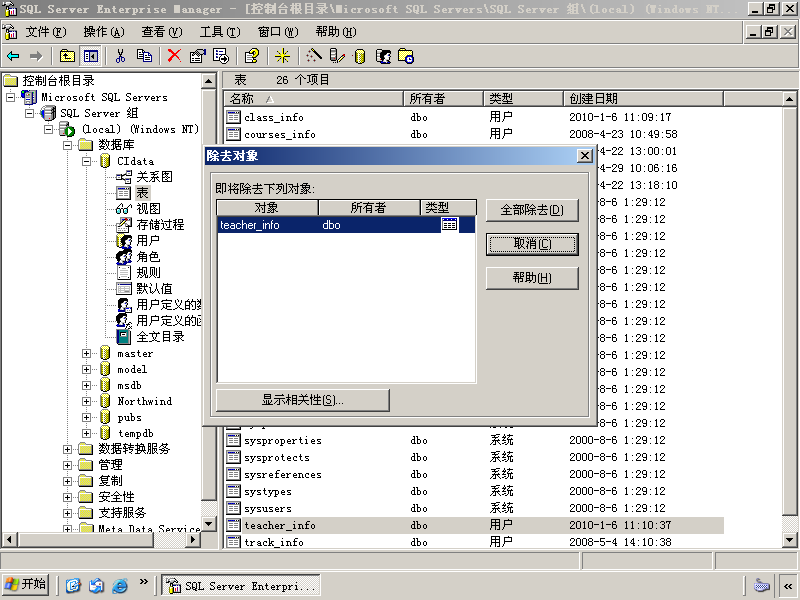Click the red Delete X icon
Image resolution: width=800 pixels, height=600 pixels.
click(174, 56)
